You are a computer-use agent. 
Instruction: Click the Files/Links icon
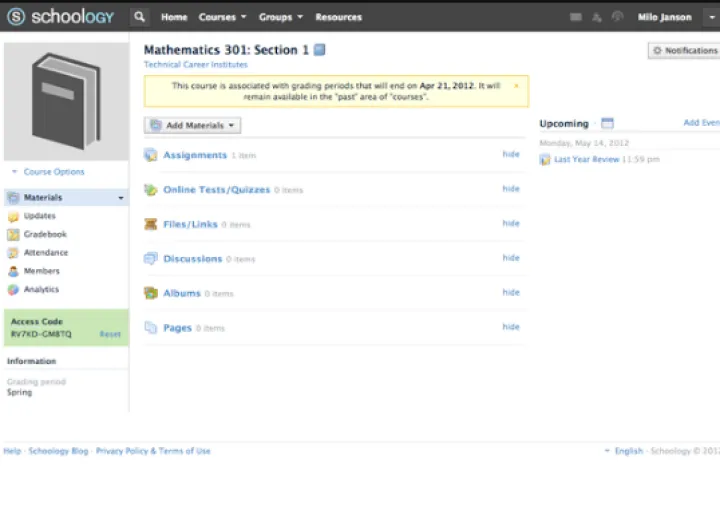tap(151, 224)
